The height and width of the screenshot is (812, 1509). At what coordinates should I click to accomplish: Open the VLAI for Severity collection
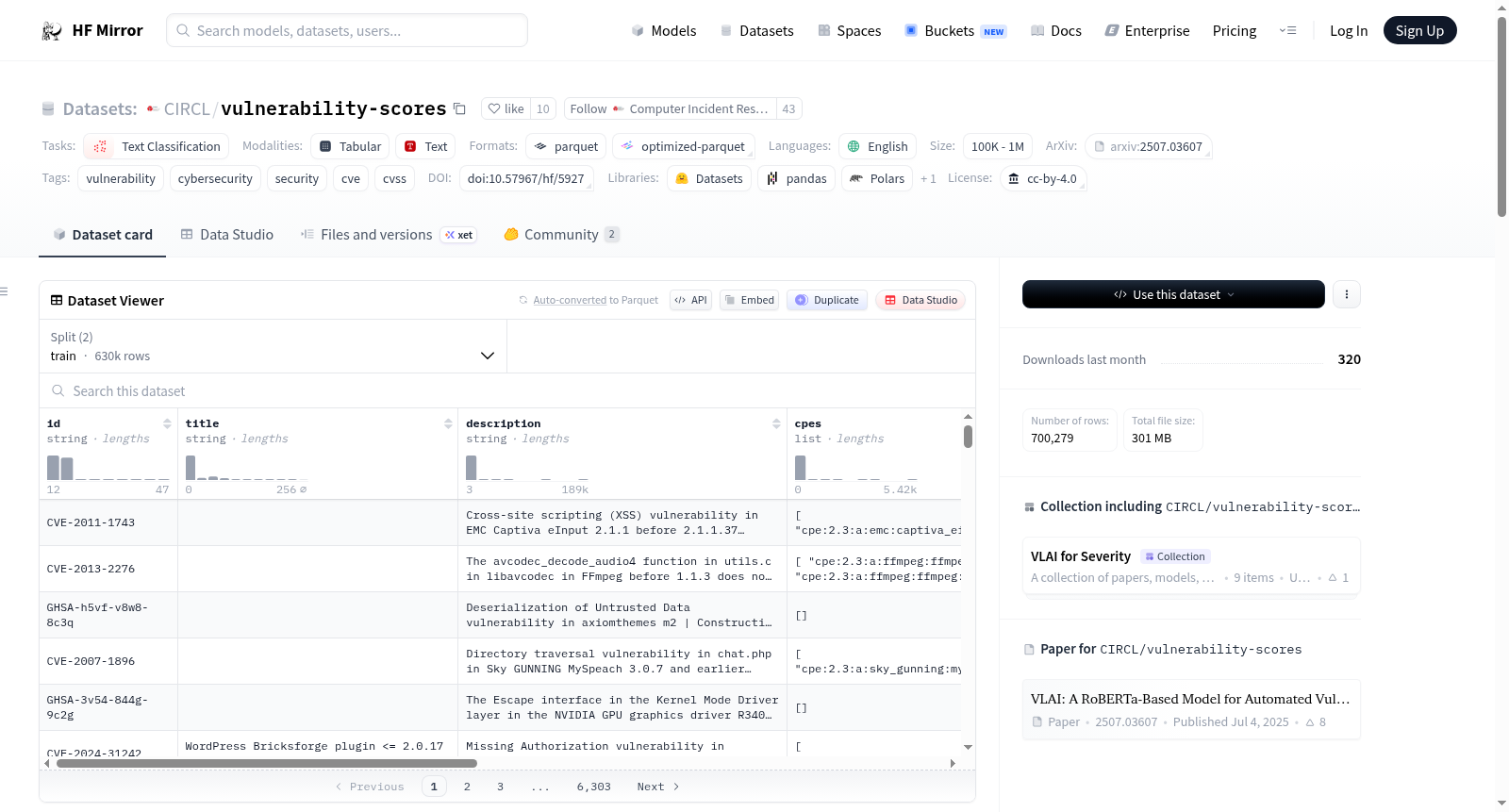(1191, 566)
